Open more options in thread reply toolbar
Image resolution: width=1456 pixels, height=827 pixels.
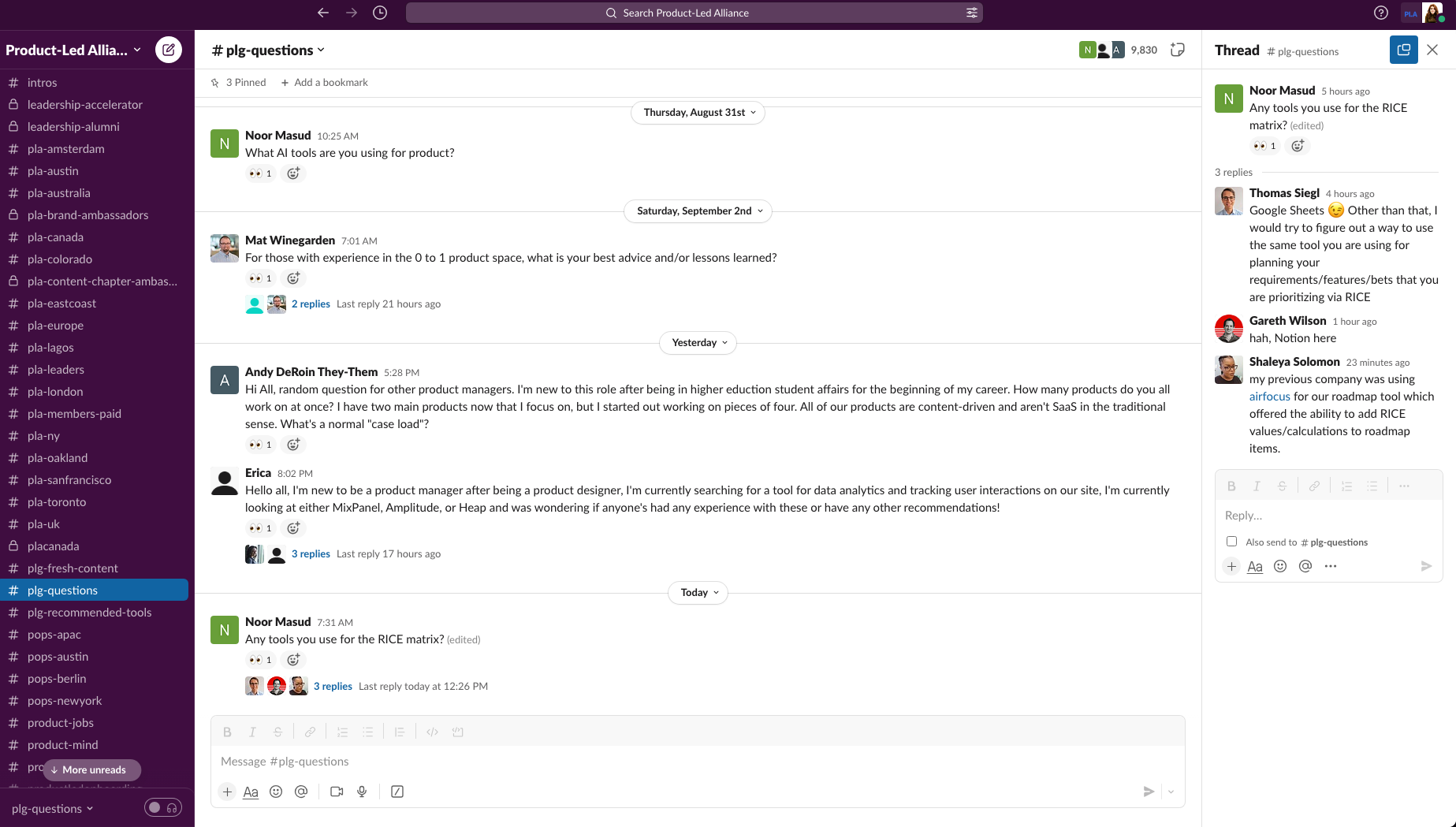1404,486
